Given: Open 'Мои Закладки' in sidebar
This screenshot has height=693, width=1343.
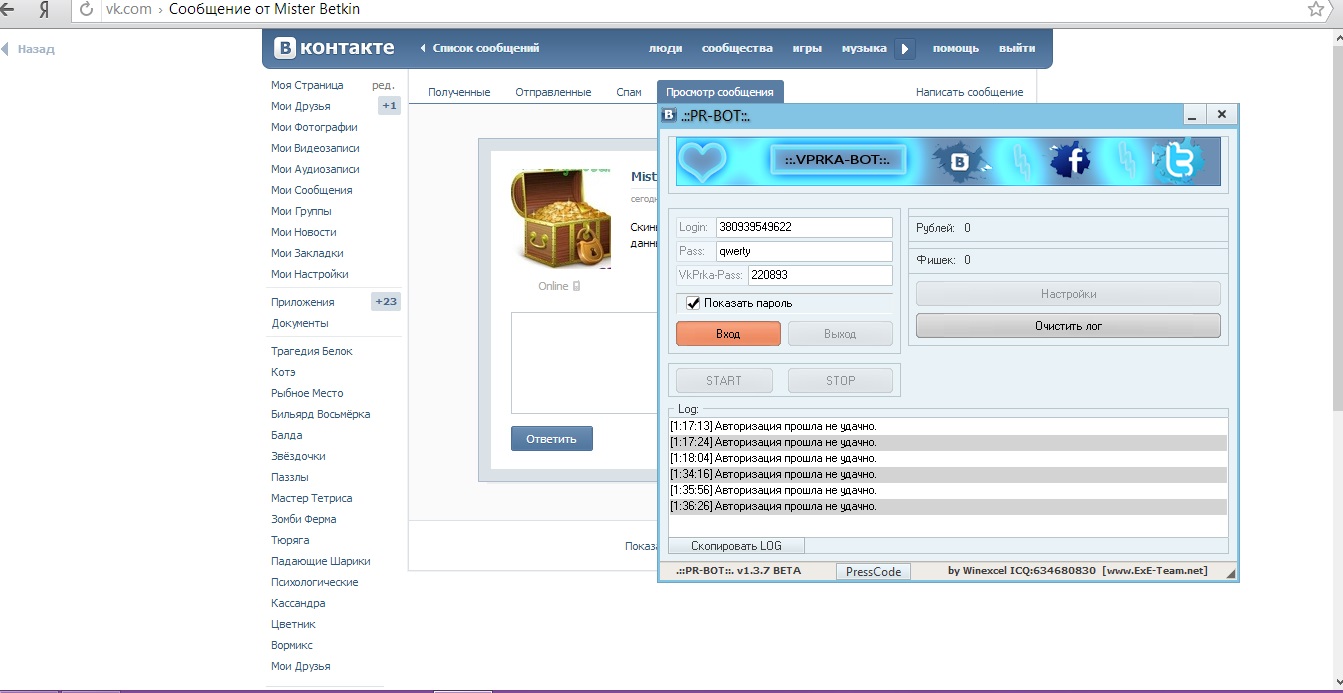Looking at the screenshot, I should click(x=307, y=253).
